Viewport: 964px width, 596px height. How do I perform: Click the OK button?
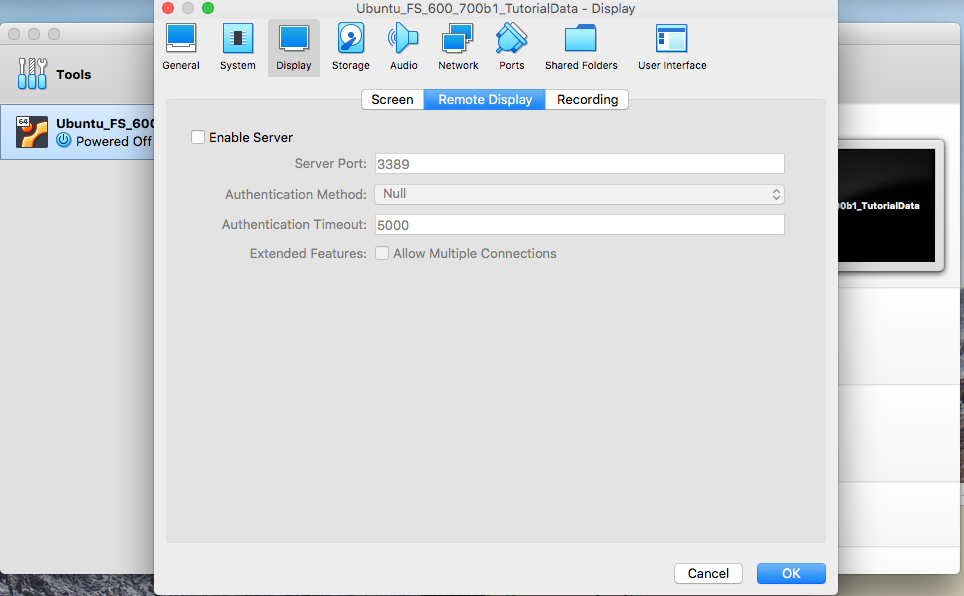[x=791, y=573]
